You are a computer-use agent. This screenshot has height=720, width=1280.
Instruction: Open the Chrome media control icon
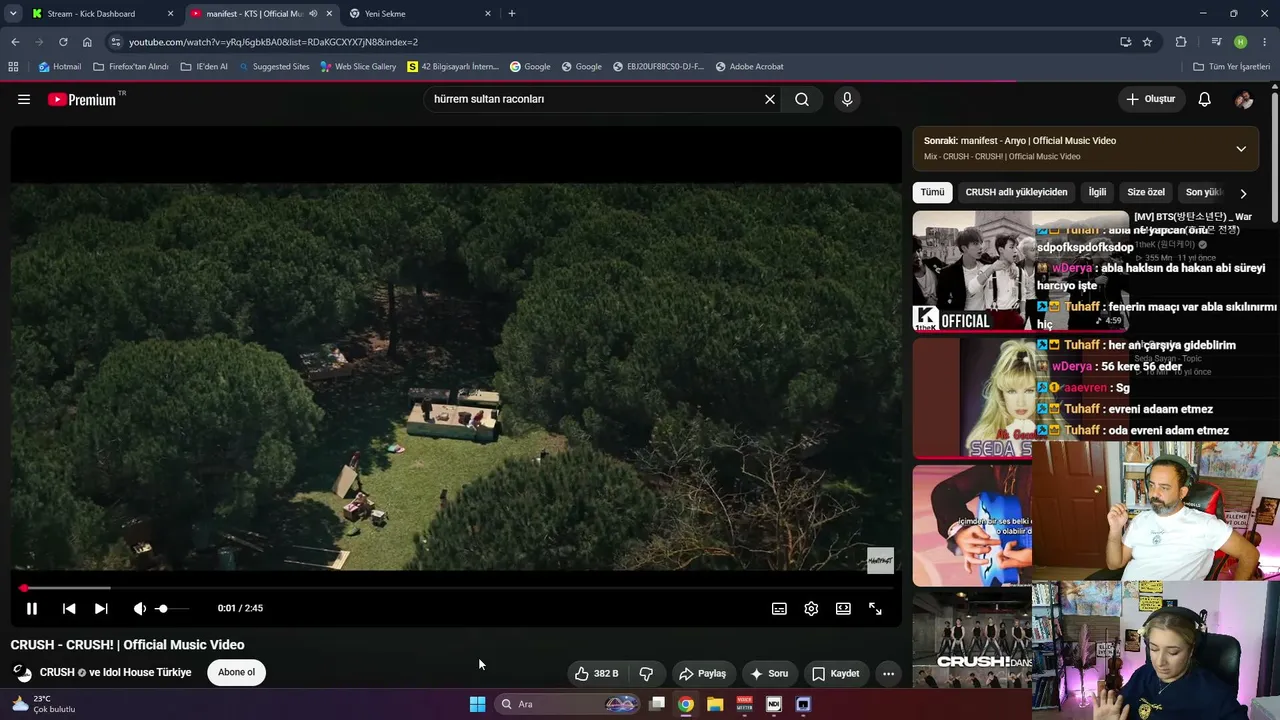click(x=1216, y=42)
